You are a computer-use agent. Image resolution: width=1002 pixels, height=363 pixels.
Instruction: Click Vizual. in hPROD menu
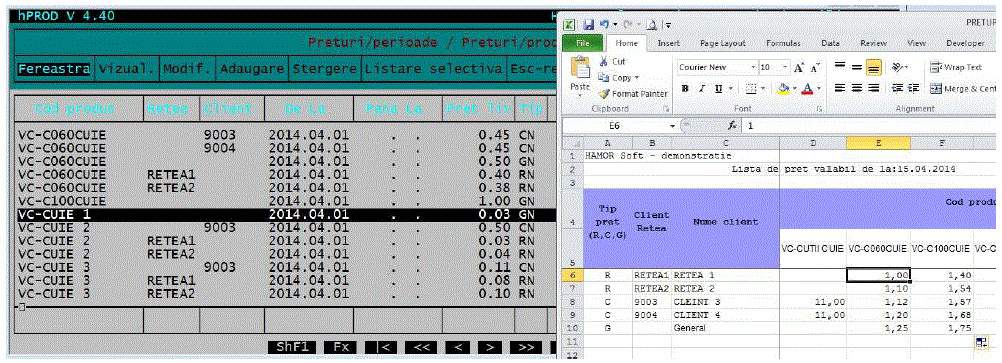tap(126, 68)
